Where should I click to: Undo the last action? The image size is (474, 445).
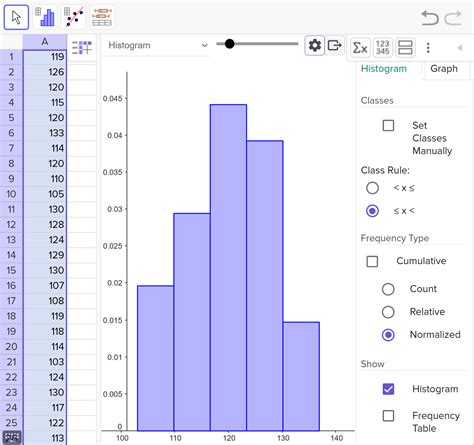coord(430,17)
